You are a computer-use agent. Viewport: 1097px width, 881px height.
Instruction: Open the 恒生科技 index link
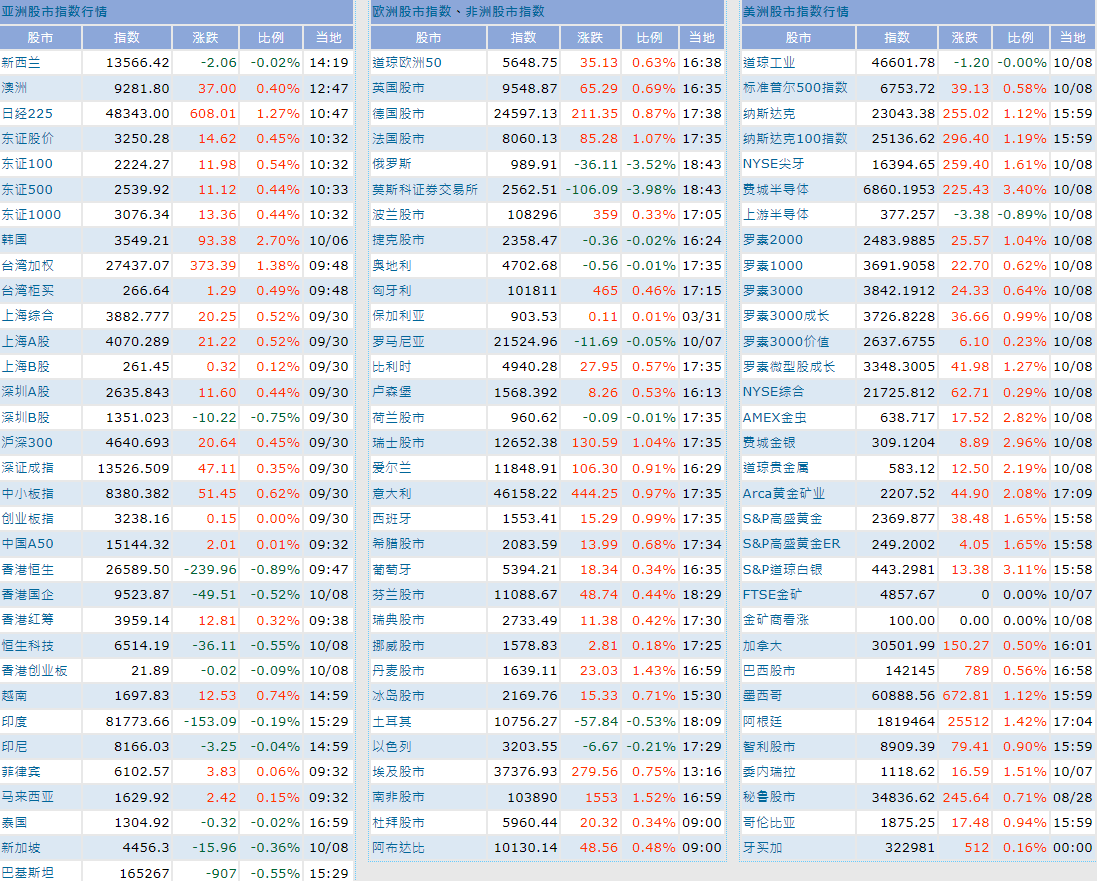point(28,645)
